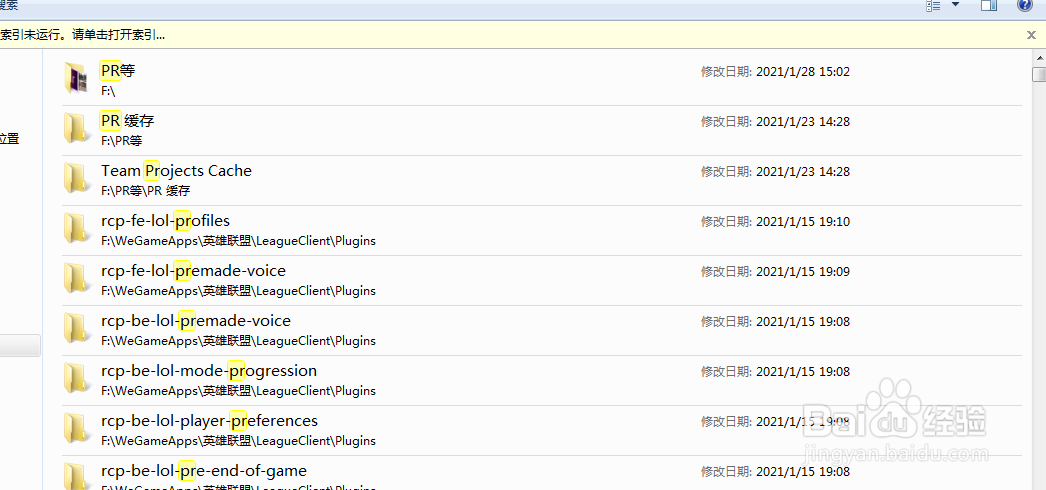The height and width of the screenshot is (490, 1046).
Task: Click the path under rcp-be-lol-premade-voice
Action: (239, 341)
